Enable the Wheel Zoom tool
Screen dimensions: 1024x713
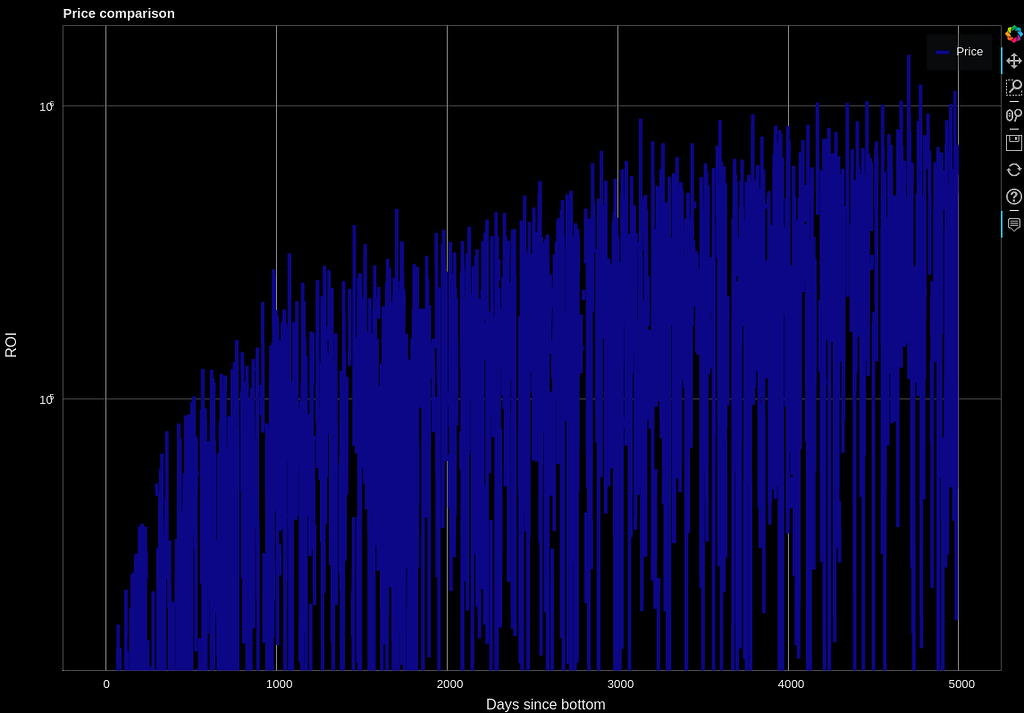pyautogui.click(x=1013, y=114)
